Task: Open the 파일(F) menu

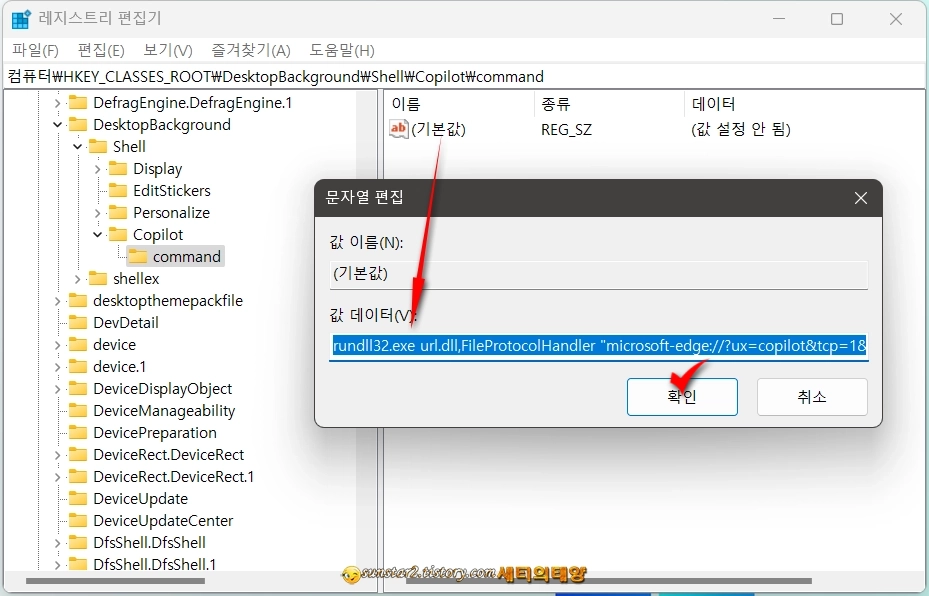Action: (36, 50)
